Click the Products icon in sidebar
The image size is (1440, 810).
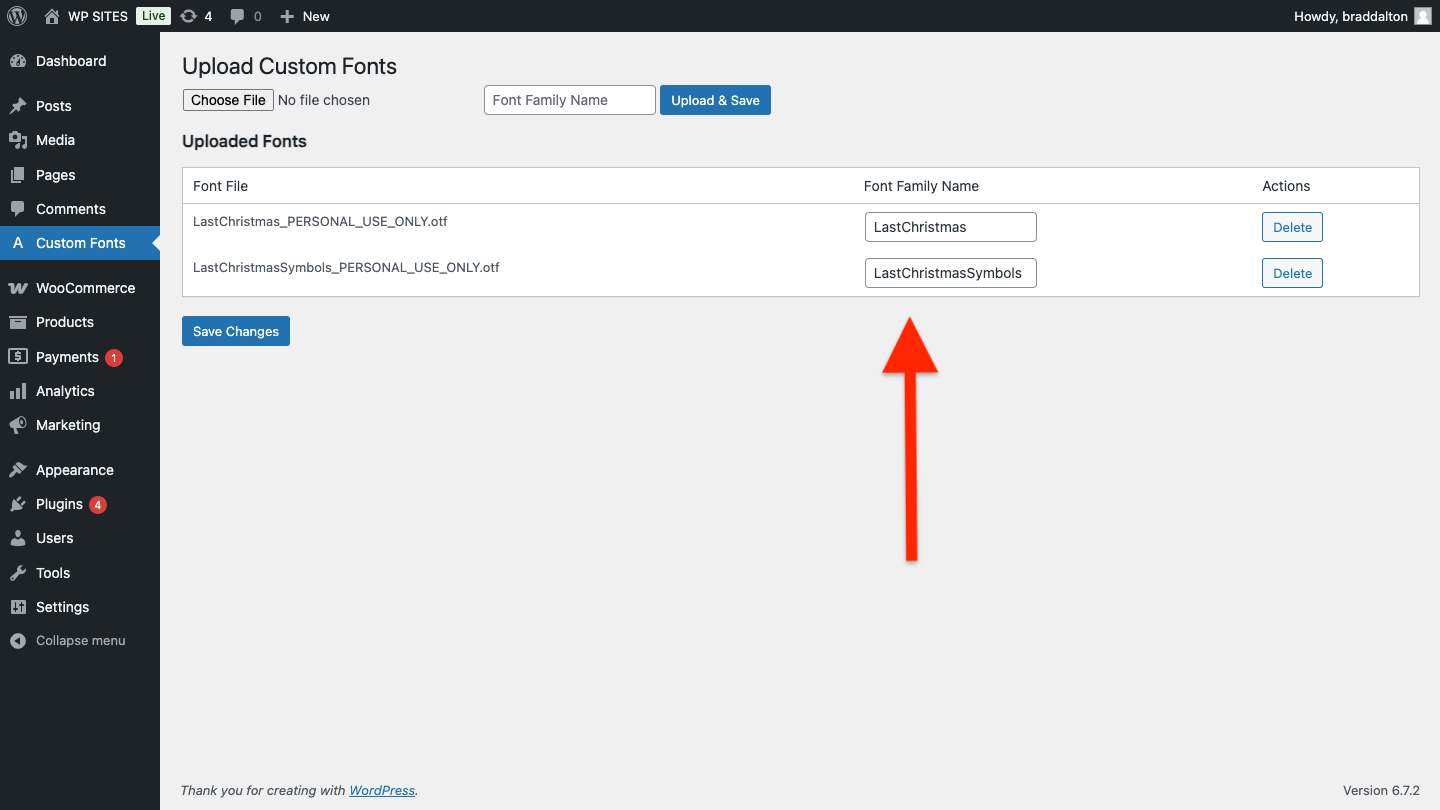(20, 321)
